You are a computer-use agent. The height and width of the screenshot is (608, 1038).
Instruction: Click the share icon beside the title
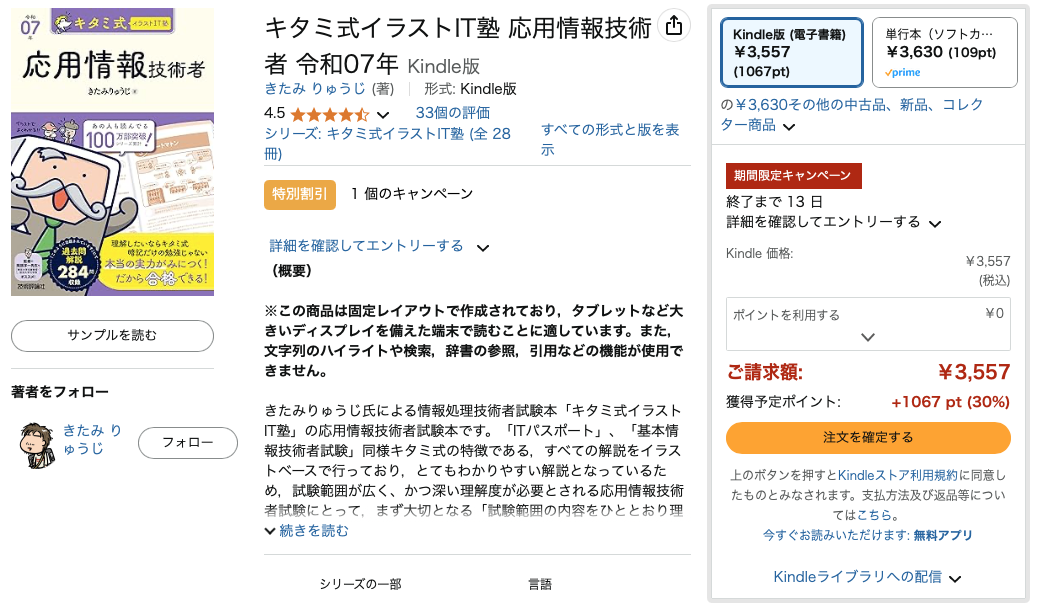(674, 26)
